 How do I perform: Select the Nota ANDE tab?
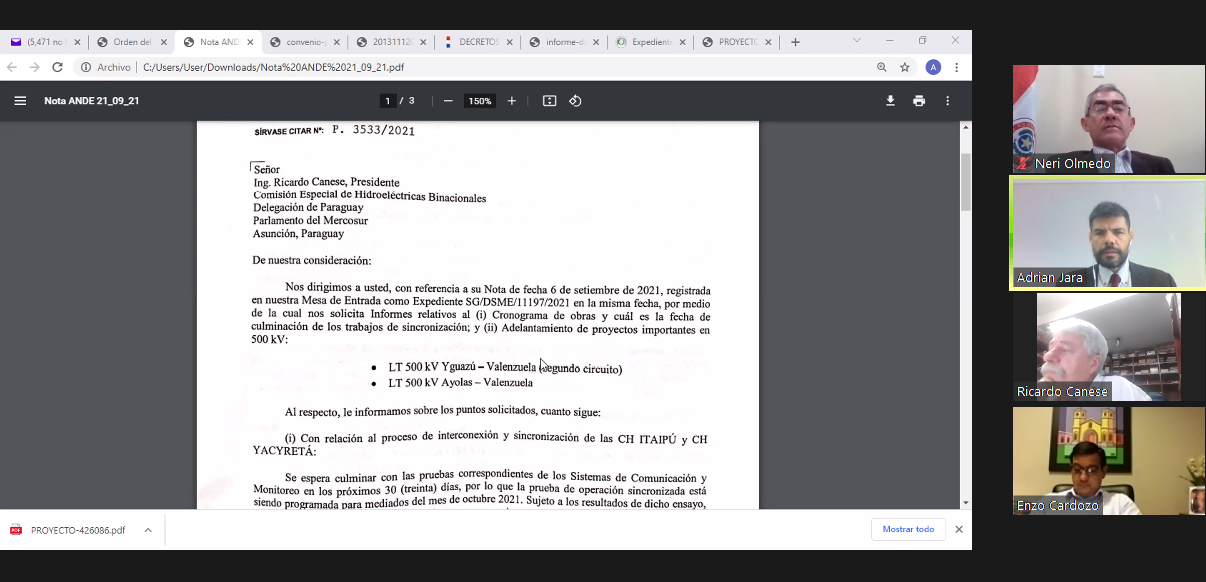(216, 42)
